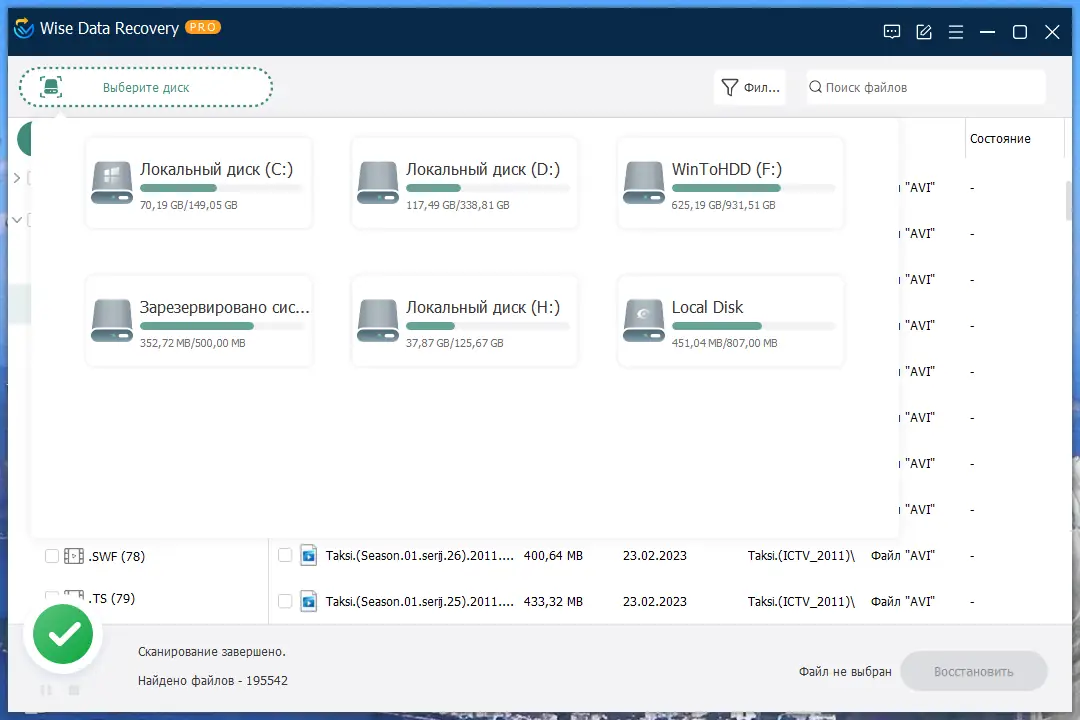Screen dimensions: 1080x720
Task: Click the Wise Data Recovery logo icon
Action: [x=24, y=28]
